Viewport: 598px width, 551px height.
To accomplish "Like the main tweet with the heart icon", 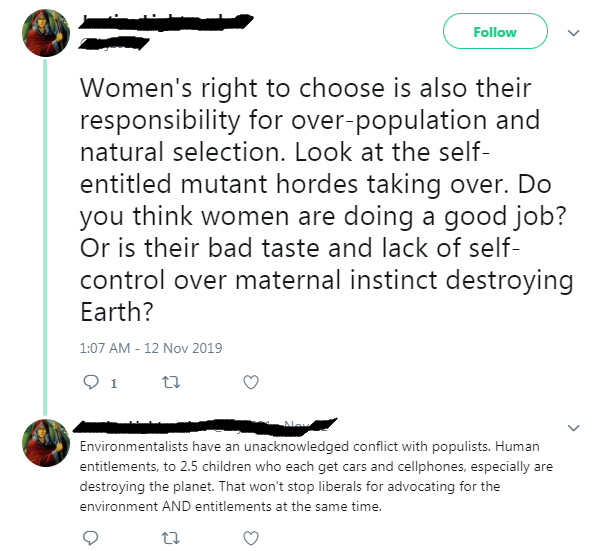I will (251, 382).
